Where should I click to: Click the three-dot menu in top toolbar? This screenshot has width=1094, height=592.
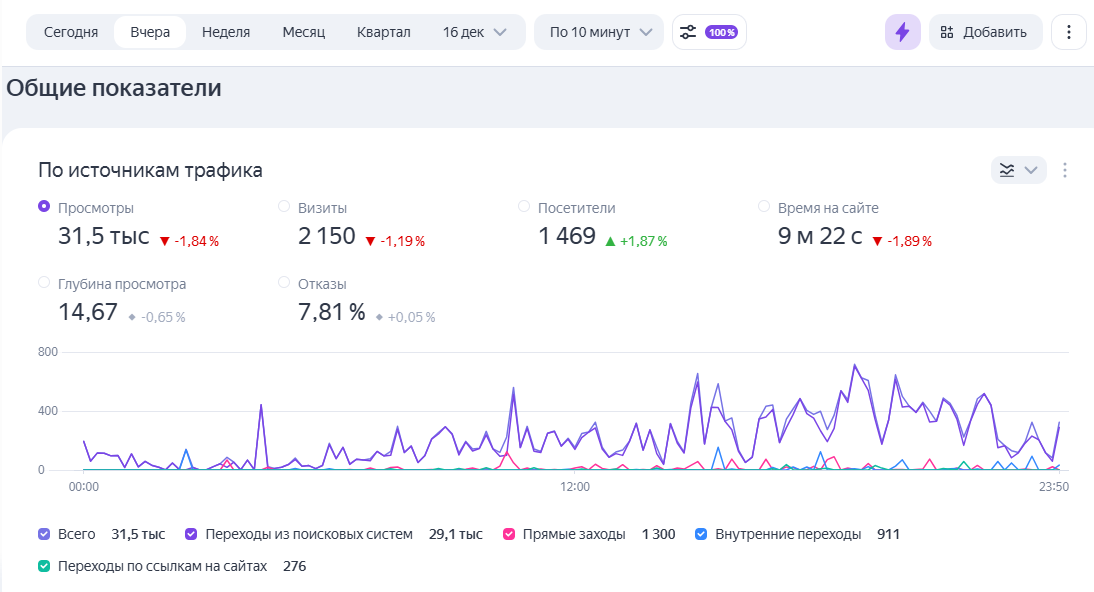tap(1068, 32)
